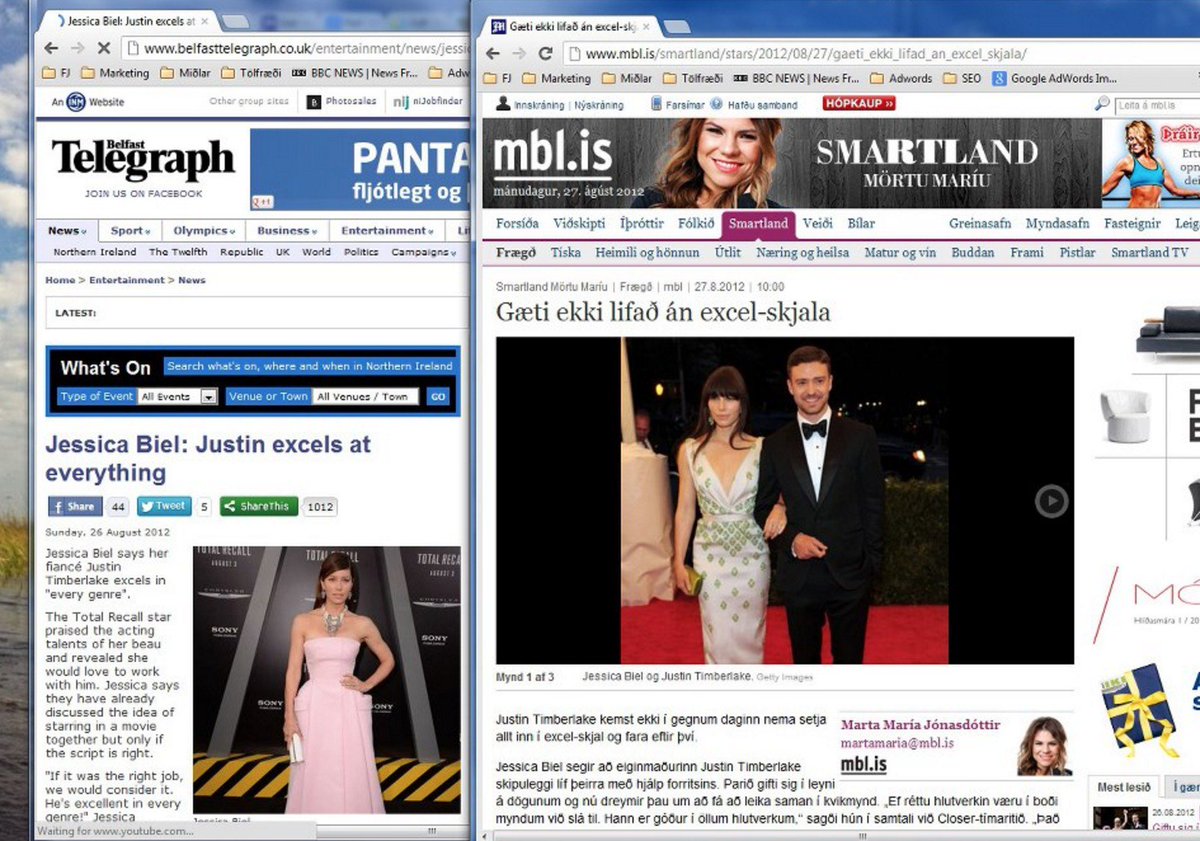Click the Jessica Biel pink dress photo
Image resolution: width=1200 pixels, height=841 pixels.
point(327,680)
